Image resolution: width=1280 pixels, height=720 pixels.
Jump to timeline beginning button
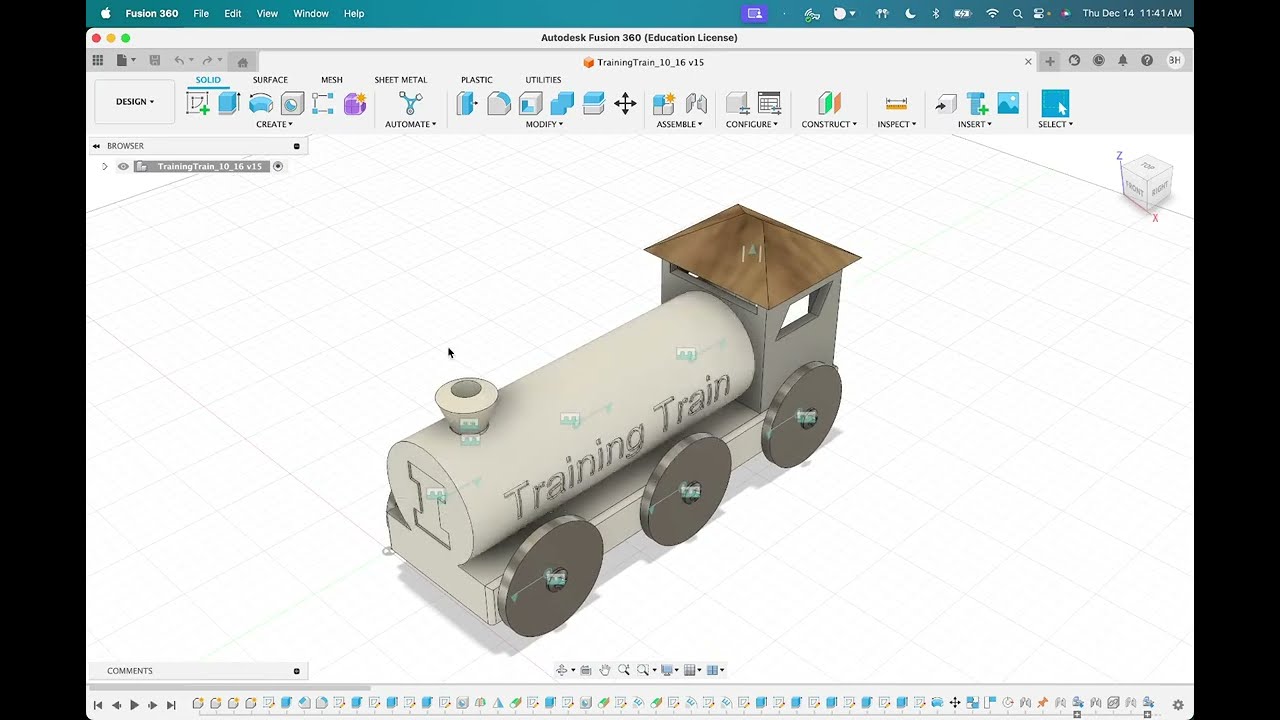(98, 705)
